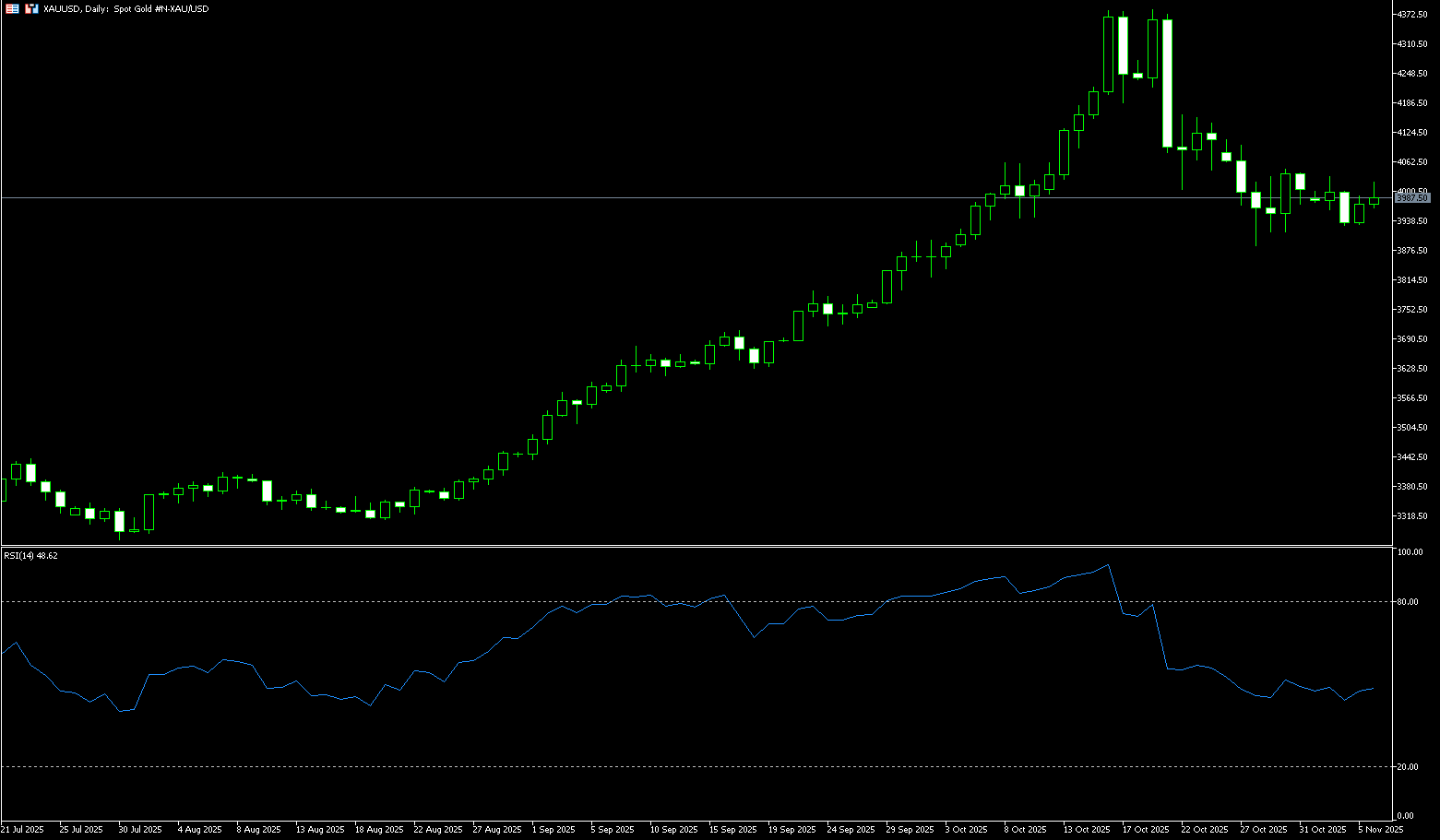Screen dimensions: 1440x840
Task: Click the RSI line's highest peak in mid-October
Action: pos(1108,565)
